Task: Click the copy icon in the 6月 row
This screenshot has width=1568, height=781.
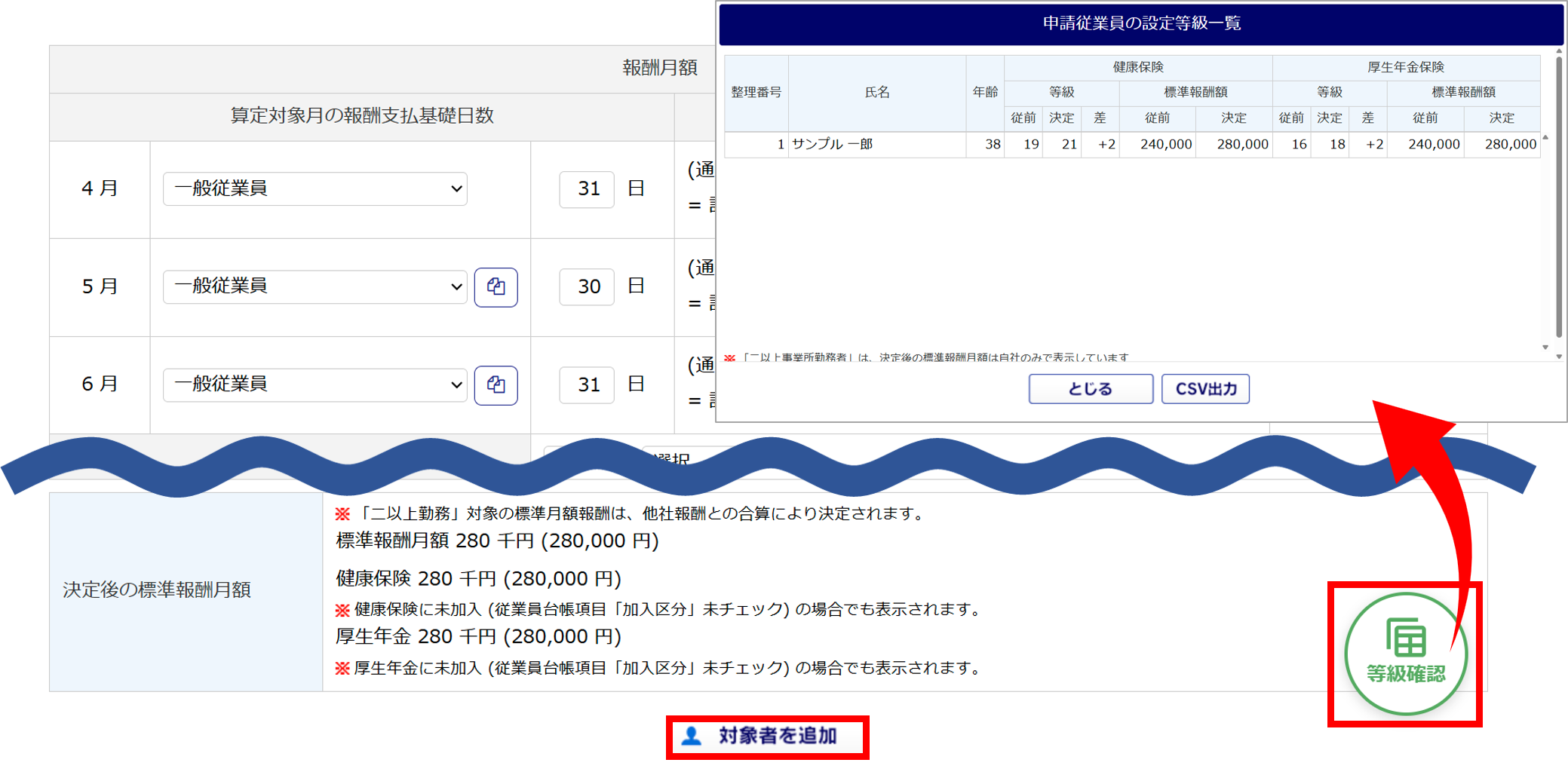Action: coord(496,385)
